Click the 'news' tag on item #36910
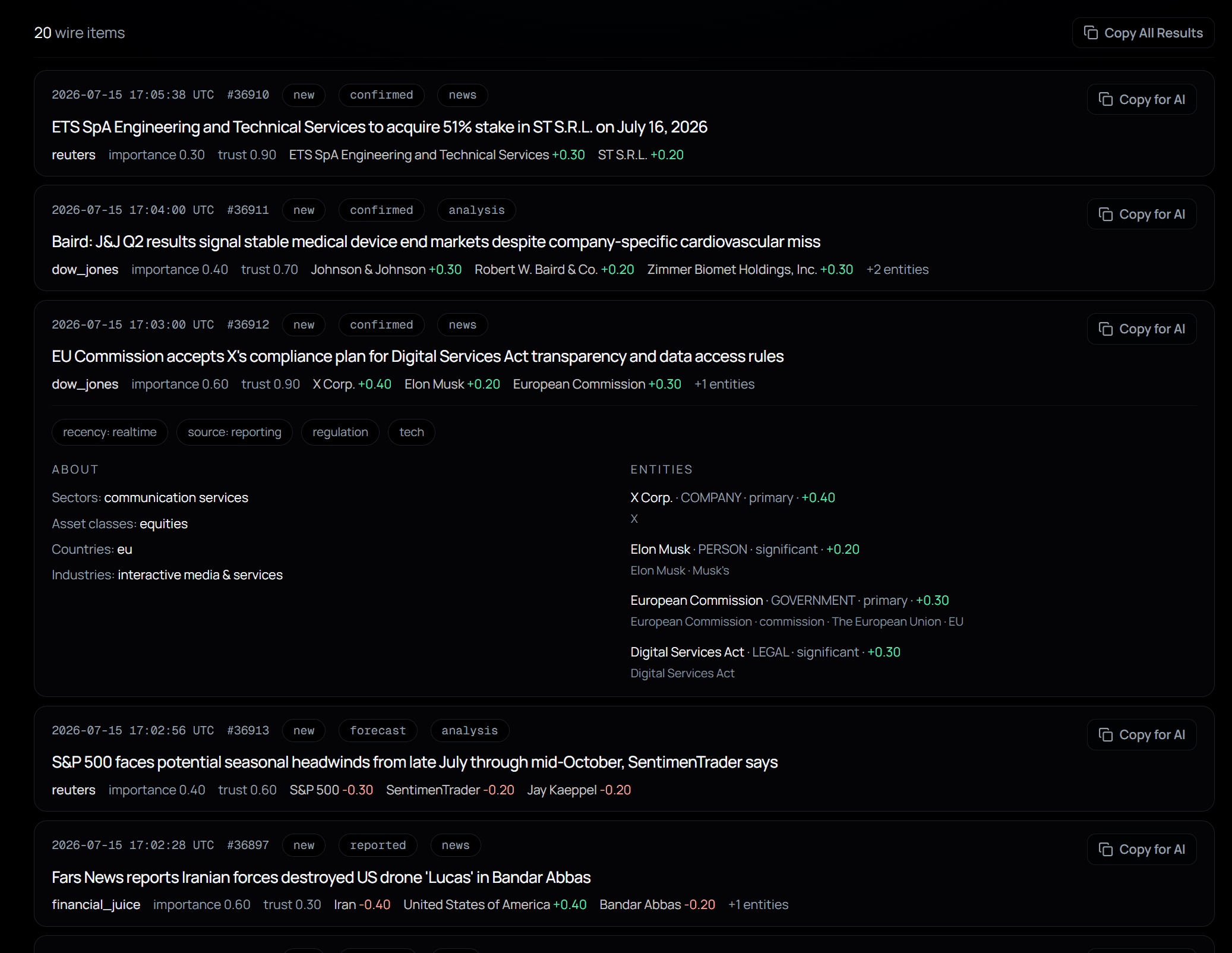The image size is (1232, 953). click(462, 95)
